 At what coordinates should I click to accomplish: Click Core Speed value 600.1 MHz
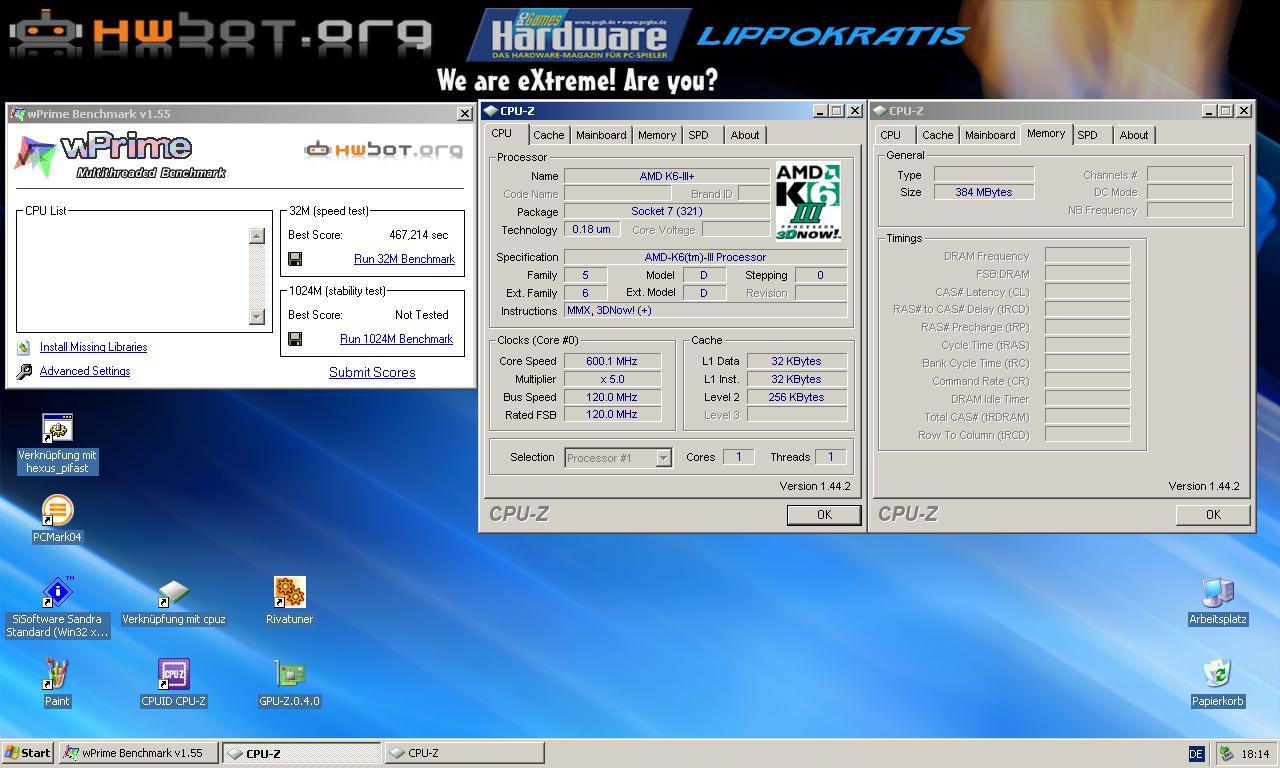pos(612,361)
